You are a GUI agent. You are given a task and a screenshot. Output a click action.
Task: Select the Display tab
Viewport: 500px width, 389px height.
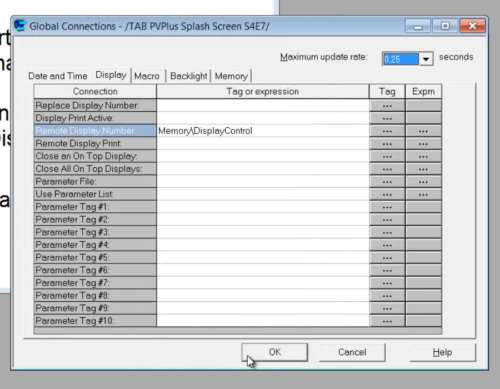coord(111,75)
